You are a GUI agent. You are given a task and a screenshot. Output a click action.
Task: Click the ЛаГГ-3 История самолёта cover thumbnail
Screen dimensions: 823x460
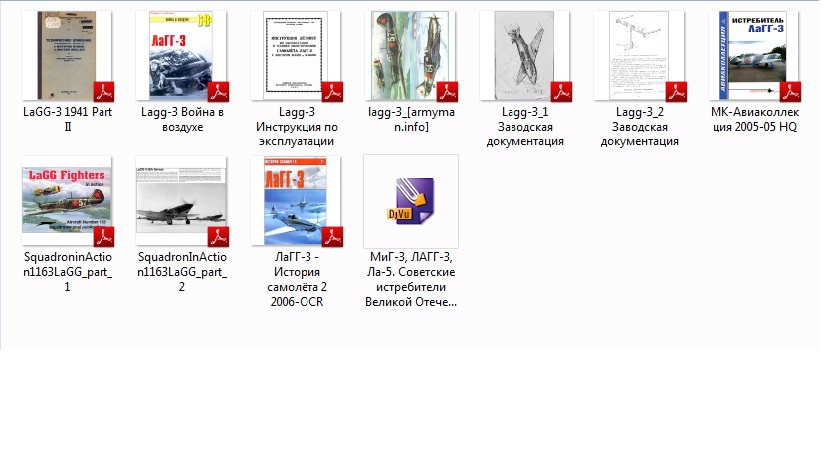pos(296,200)
